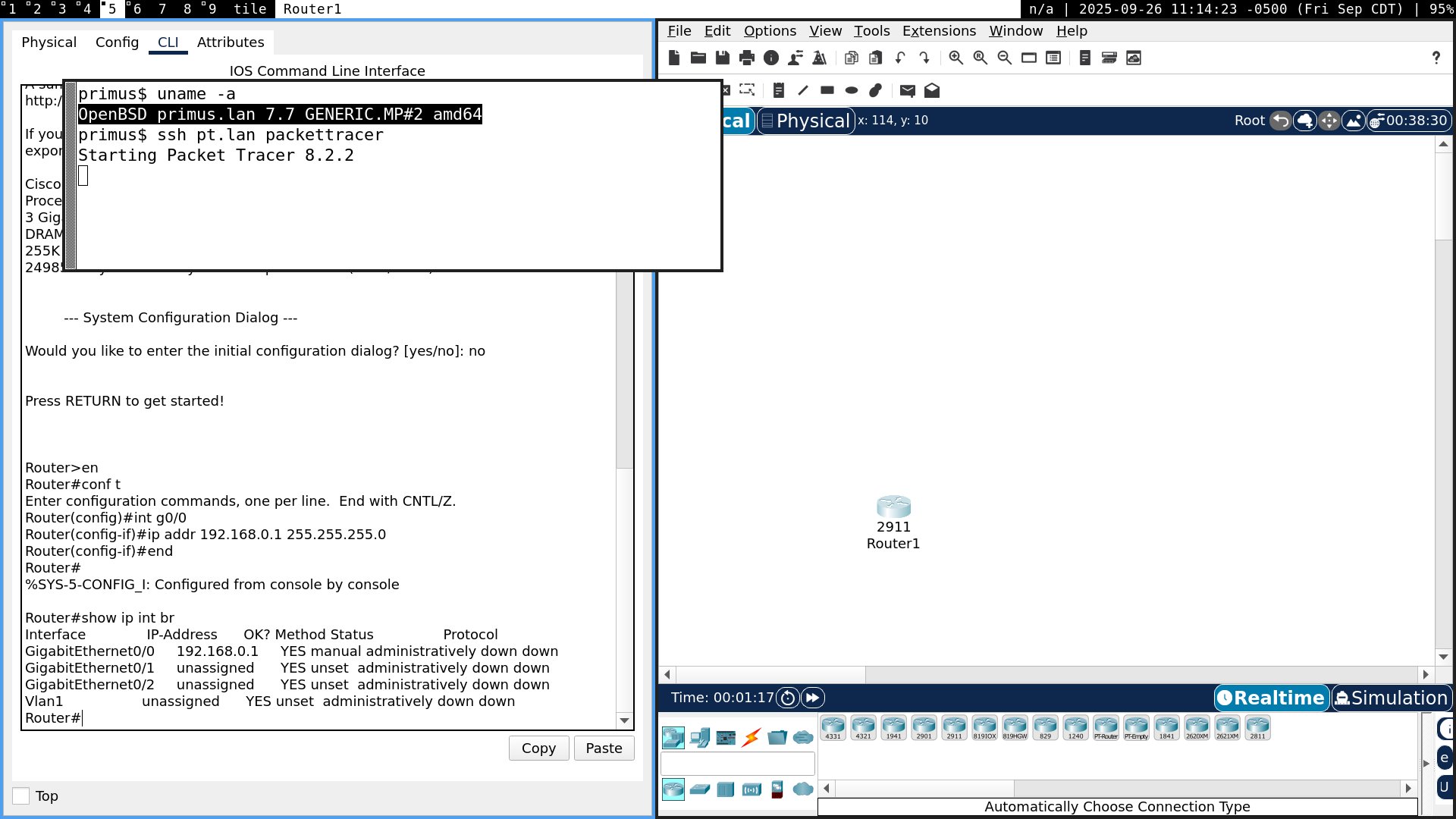Click the Undo toolbar icon
This screenshot has width=1456, height=819.
(900, 58)
